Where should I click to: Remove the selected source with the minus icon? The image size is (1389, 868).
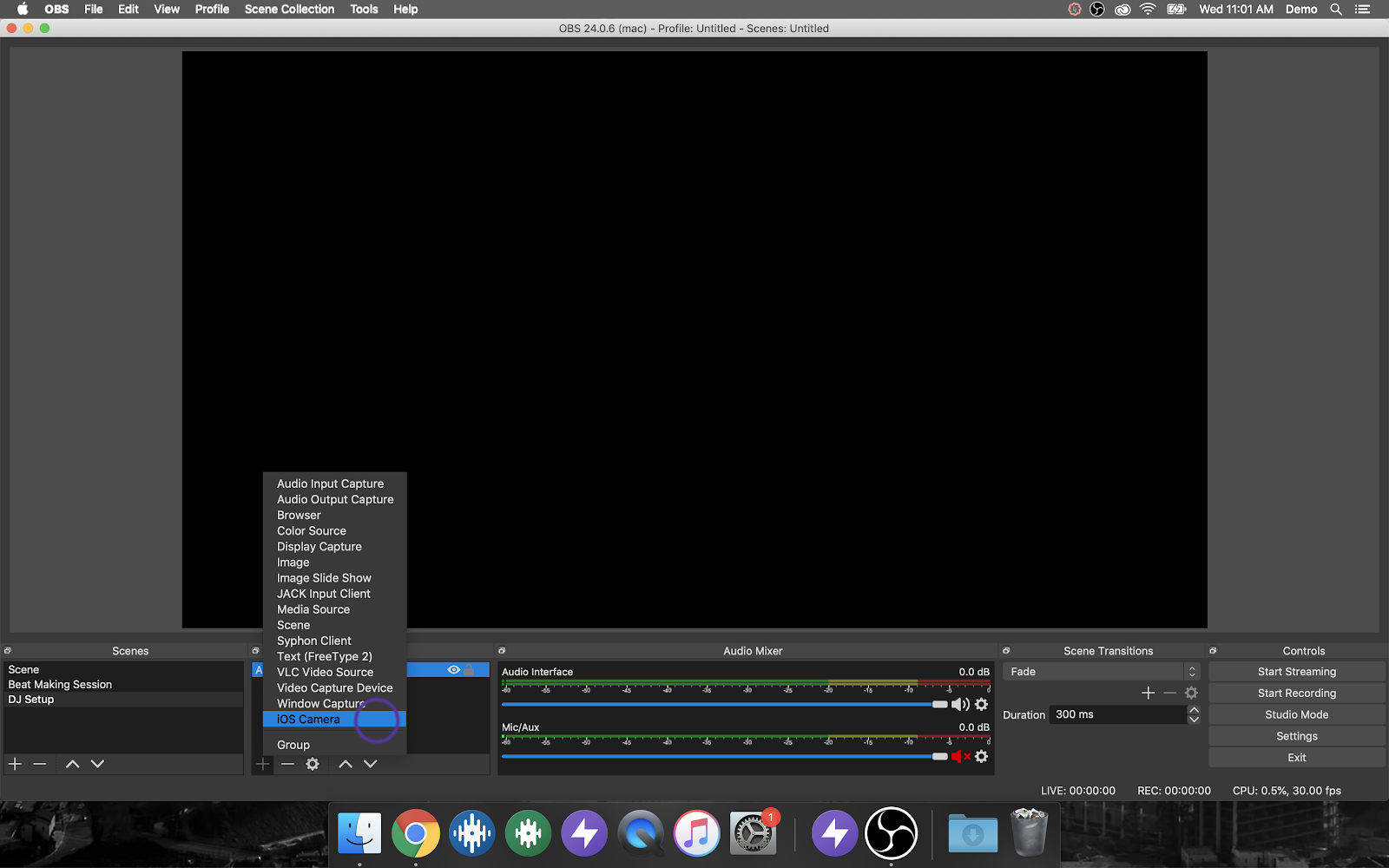pyautogui.click(x=288, y=764)
